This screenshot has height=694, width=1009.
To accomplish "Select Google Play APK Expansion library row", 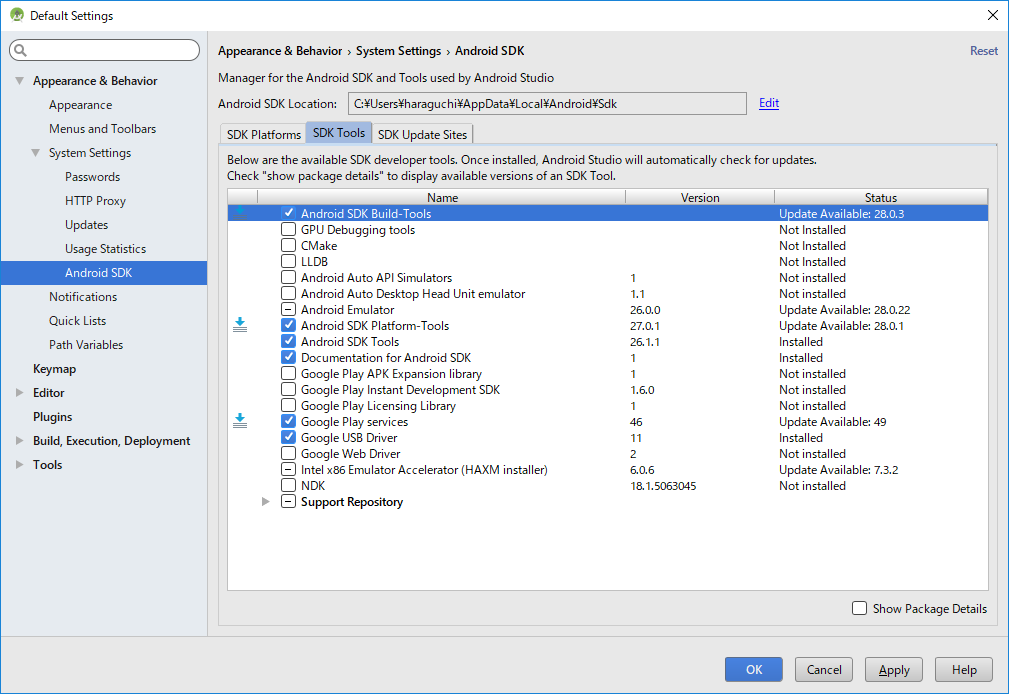I will (x=607, y=373).
